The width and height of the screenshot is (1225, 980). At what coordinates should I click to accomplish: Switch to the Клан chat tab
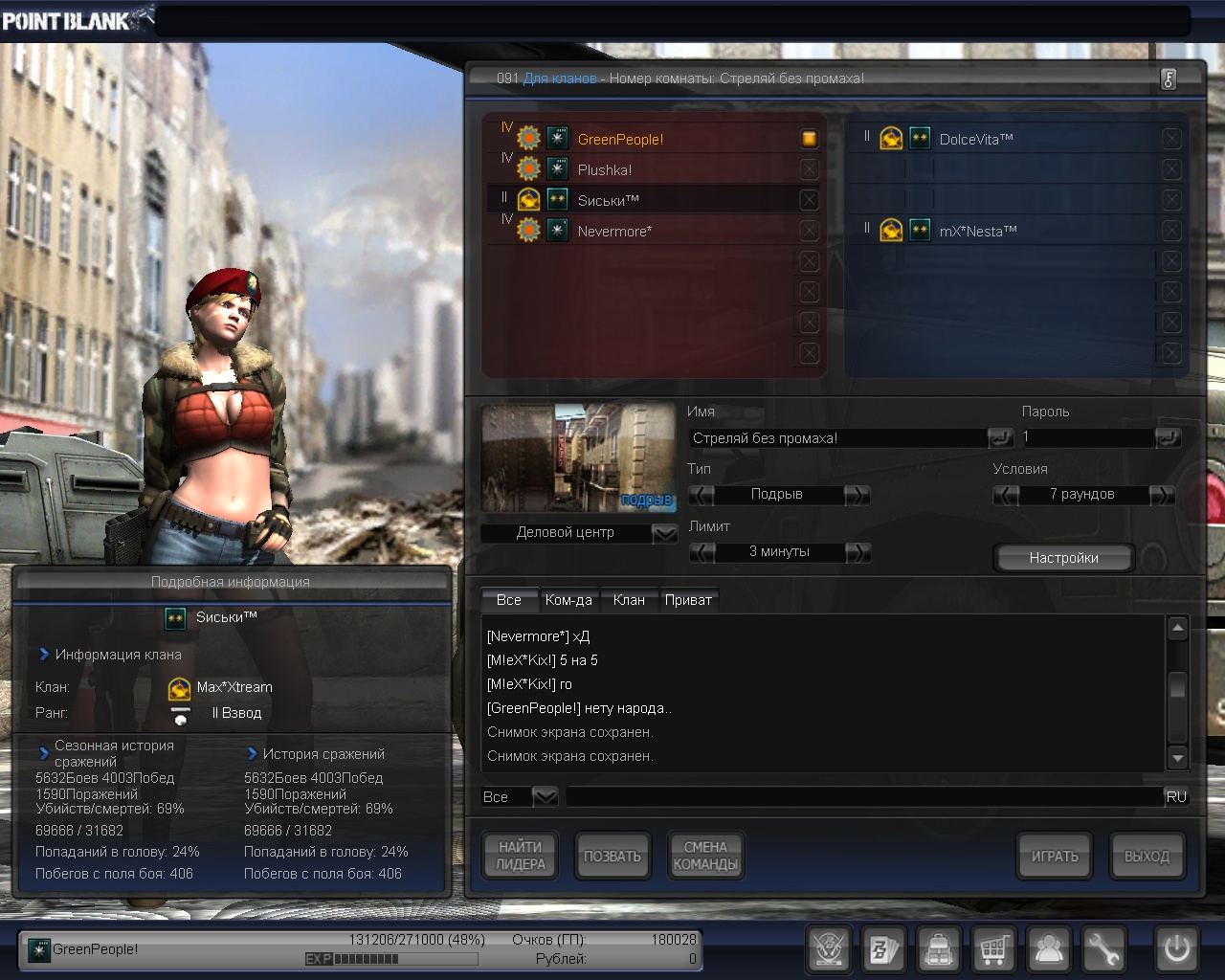[629, 600]
